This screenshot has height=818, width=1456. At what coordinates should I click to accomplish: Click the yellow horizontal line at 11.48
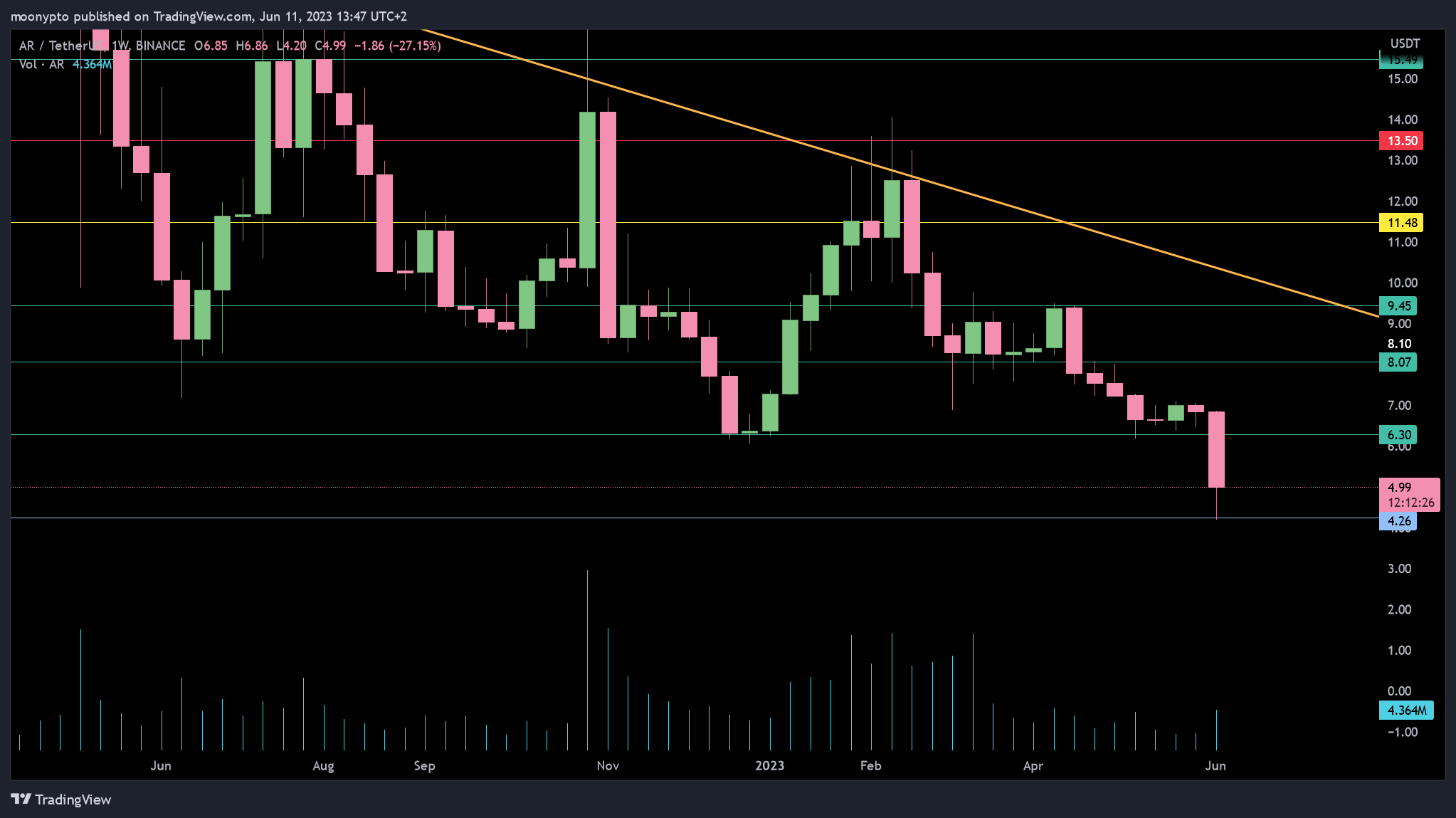click(695, 222)
